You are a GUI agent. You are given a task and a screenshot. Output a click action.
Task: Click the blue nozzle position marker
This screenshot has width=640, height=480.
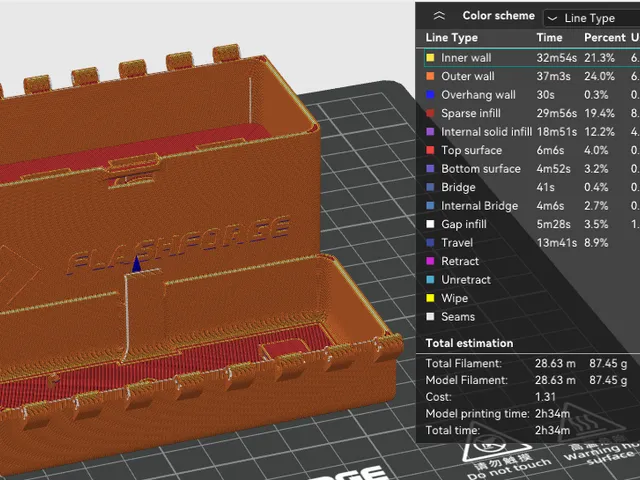pos(136,264)
